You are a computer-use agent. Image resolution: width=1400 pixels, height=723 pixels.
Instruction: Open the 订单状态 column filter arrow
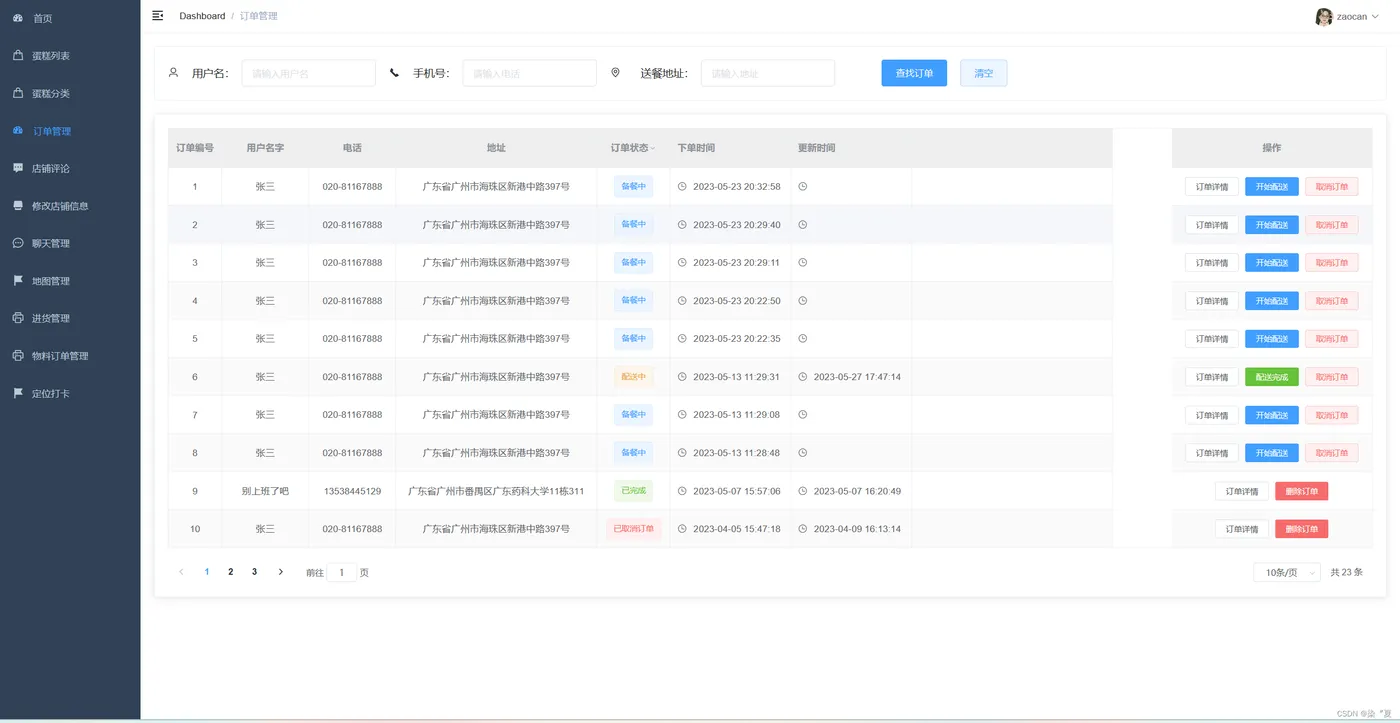pyautogui.click(x=653, y=148)
